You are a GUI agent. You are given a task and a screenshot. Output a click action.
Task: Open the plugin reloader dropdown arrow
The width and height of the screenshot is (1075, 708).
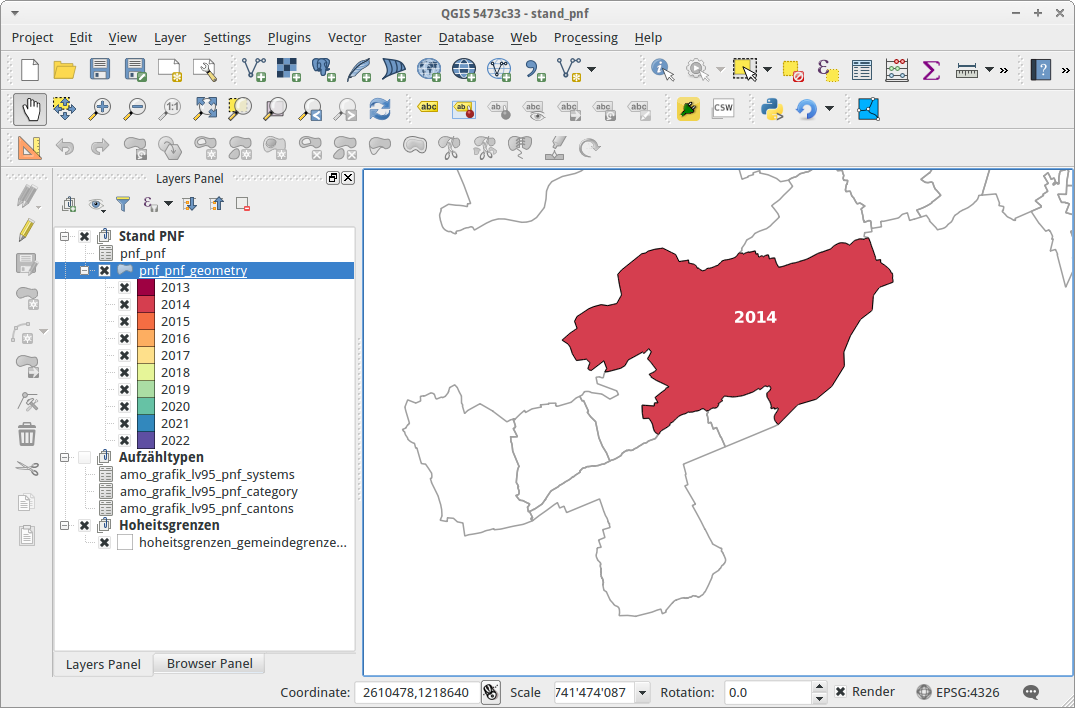[x=830, y=109]
